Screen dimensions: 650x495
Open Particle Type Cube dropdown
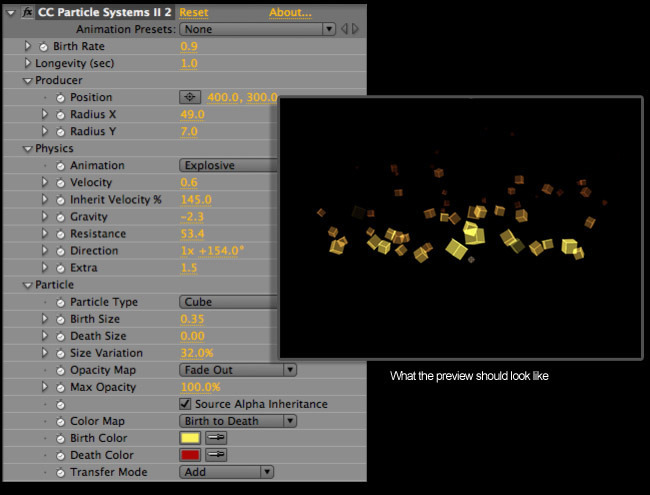(228, 301)
